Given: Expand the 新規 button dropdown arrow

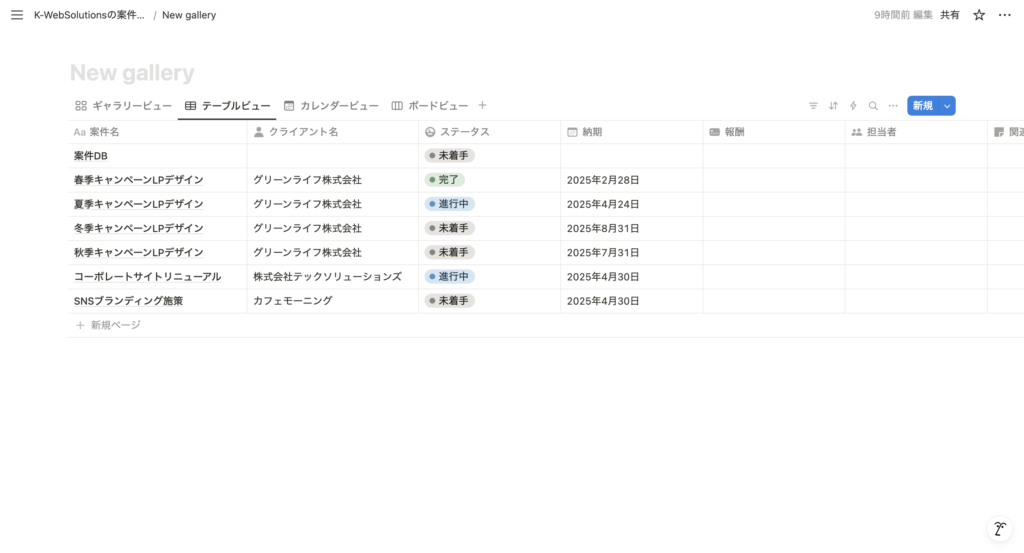Looking at the screenshot, I should [947, 106].
